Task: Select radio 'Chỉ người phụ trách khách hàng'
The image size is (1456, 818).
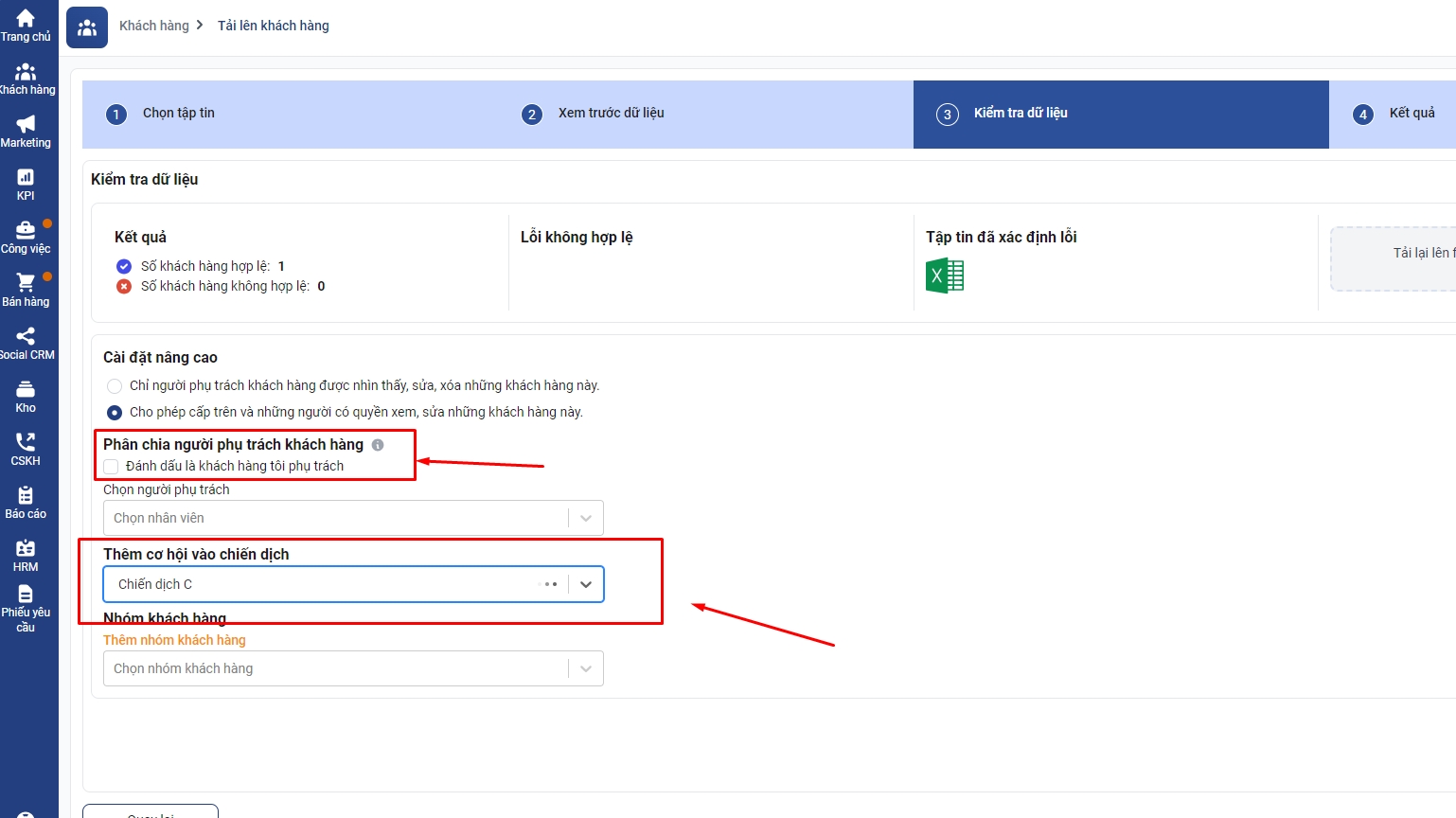Action: click(x=115, y=386)
